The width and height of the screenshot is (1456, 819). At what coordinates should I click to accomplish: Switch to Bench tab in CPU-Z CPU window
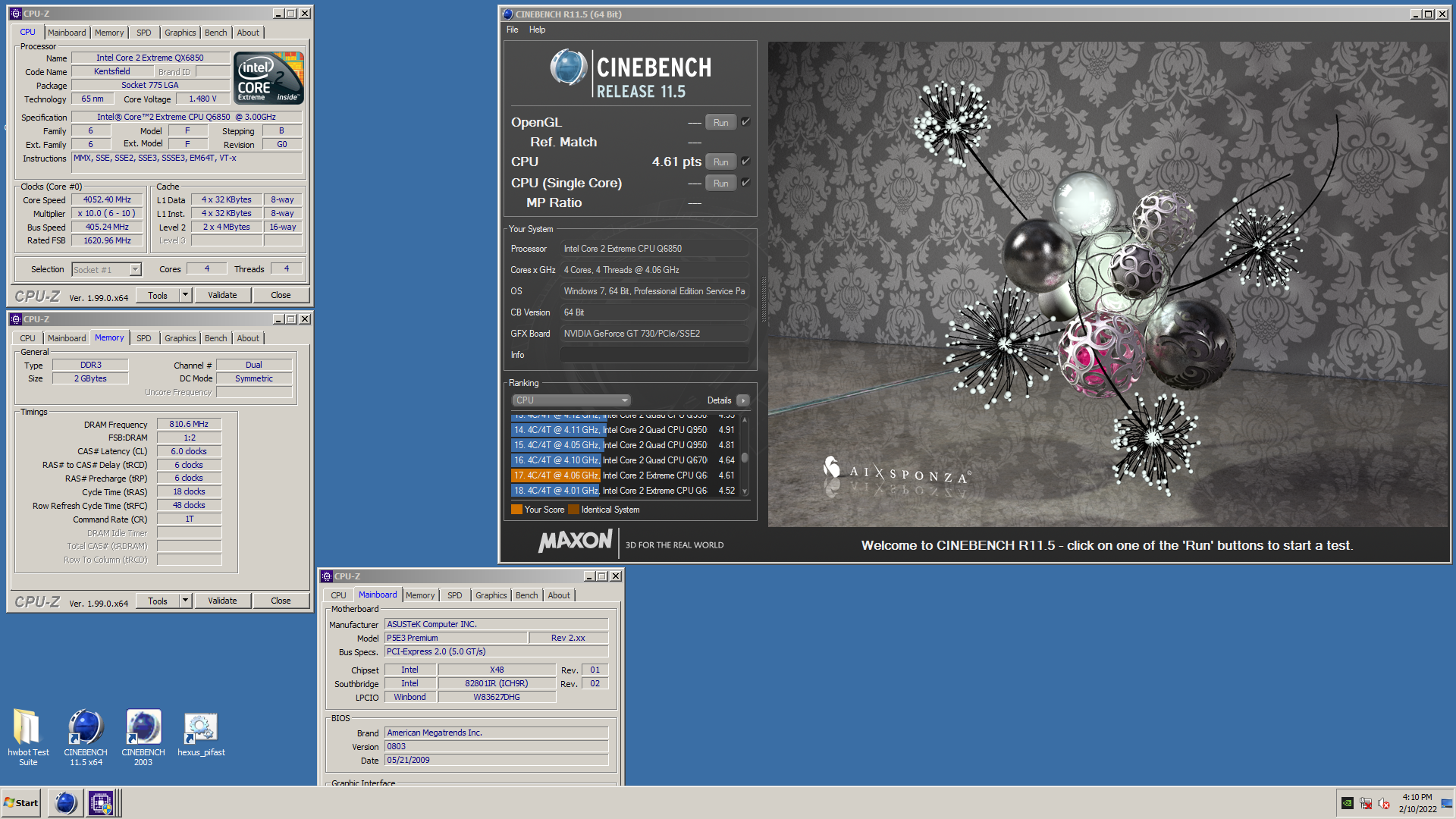point(215,33)
